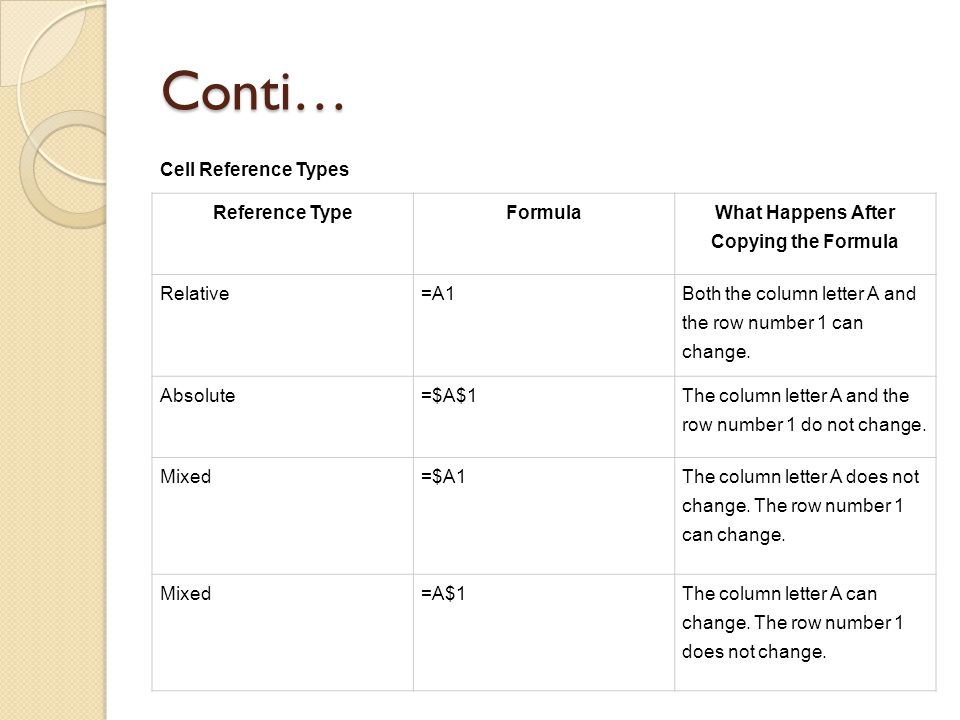This screenshot has width=960, height=720.
Task: Select description 'The column letter A does not change'
Action: (800, 491)
